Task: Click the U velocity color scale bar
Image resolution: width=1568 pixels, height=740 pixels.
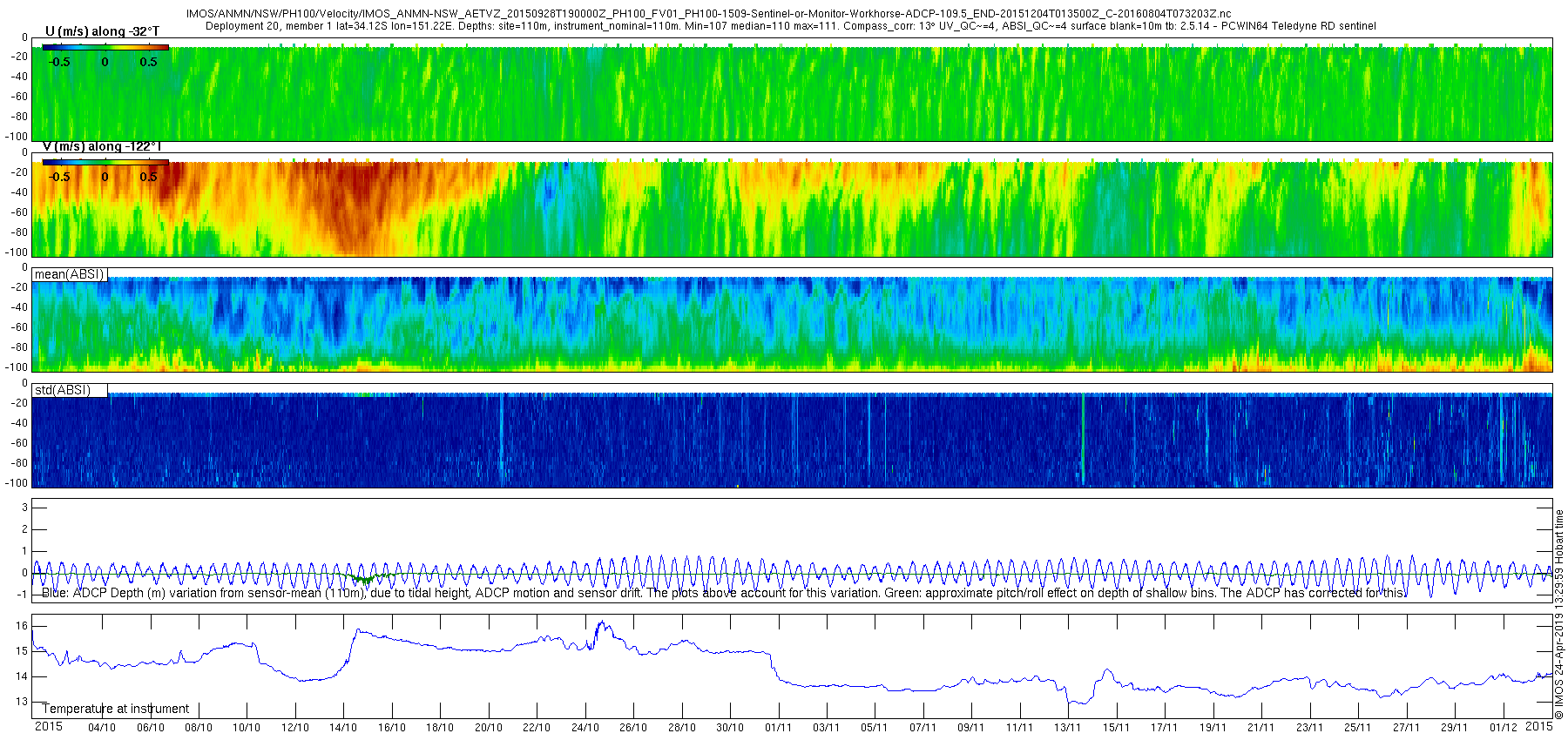Action: coord(105,47)
